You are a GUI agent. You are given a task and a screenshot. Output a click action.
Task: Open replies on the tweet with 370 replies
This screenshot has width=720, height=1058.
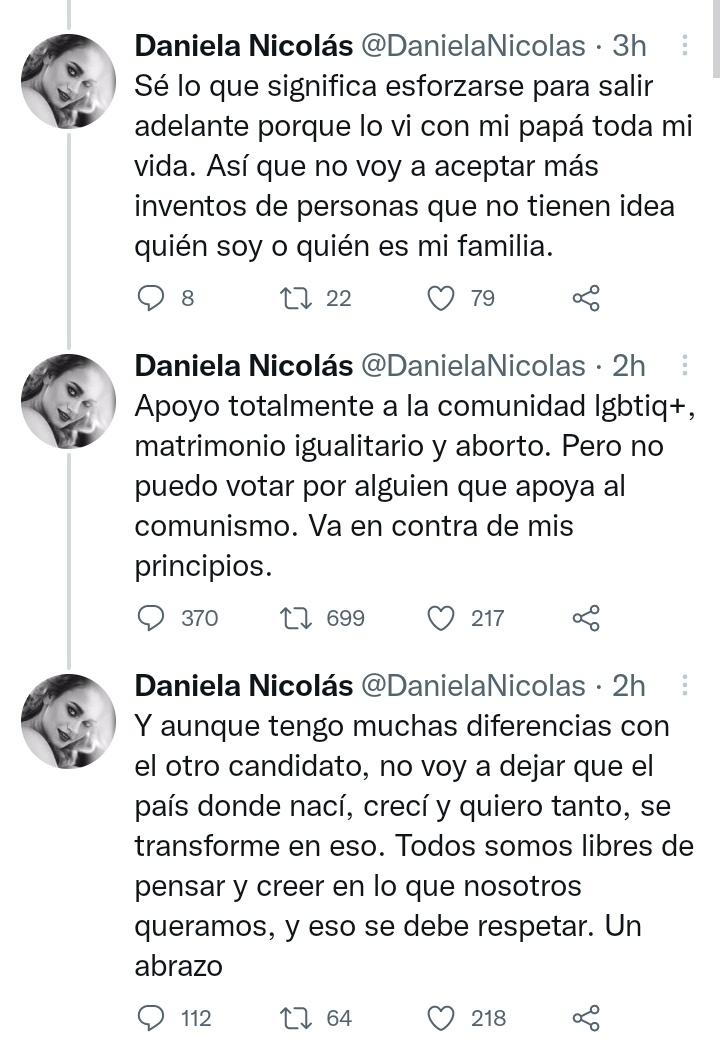pyautogui.click(x=150, y=618)
